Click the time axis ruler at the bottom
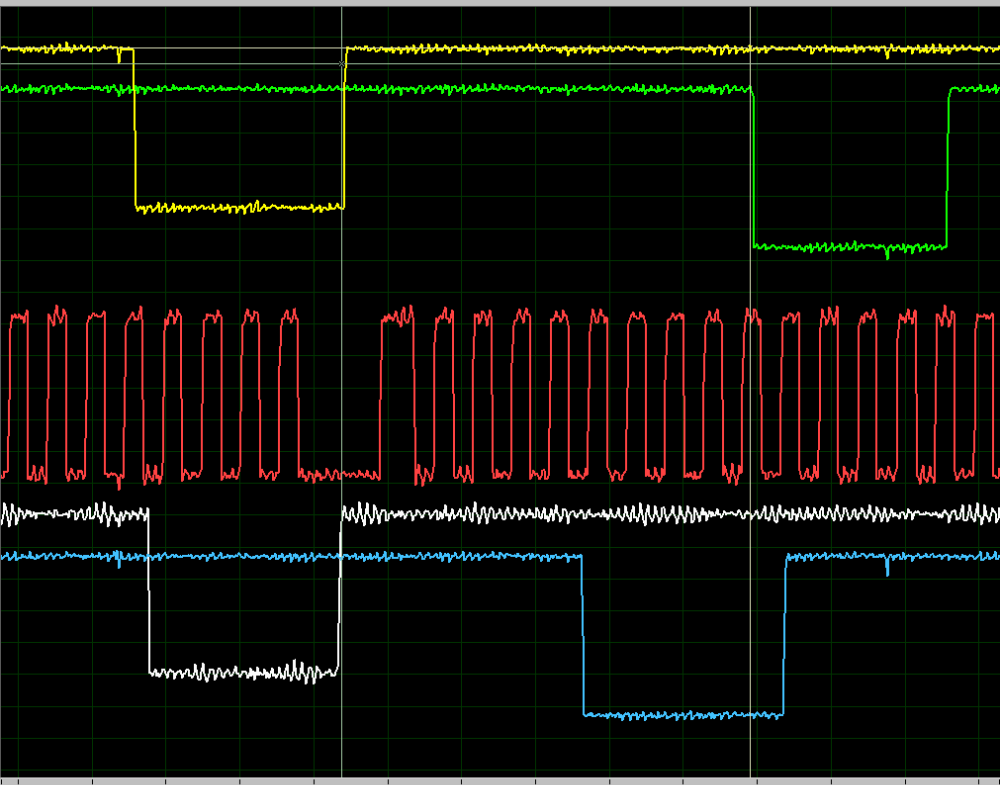 click(500, 780)
